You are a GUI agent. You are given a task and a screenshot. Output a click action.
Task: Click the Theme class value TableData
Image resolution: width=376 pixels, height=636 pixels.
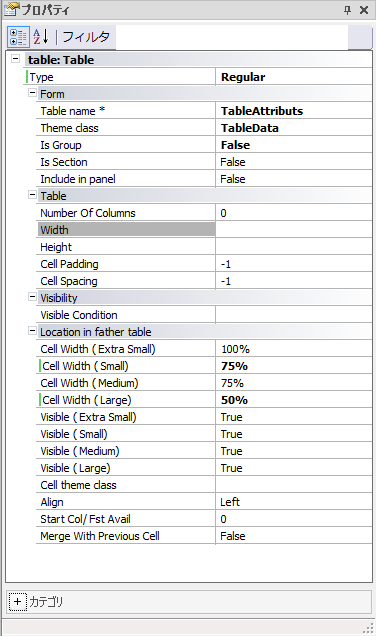294,128
